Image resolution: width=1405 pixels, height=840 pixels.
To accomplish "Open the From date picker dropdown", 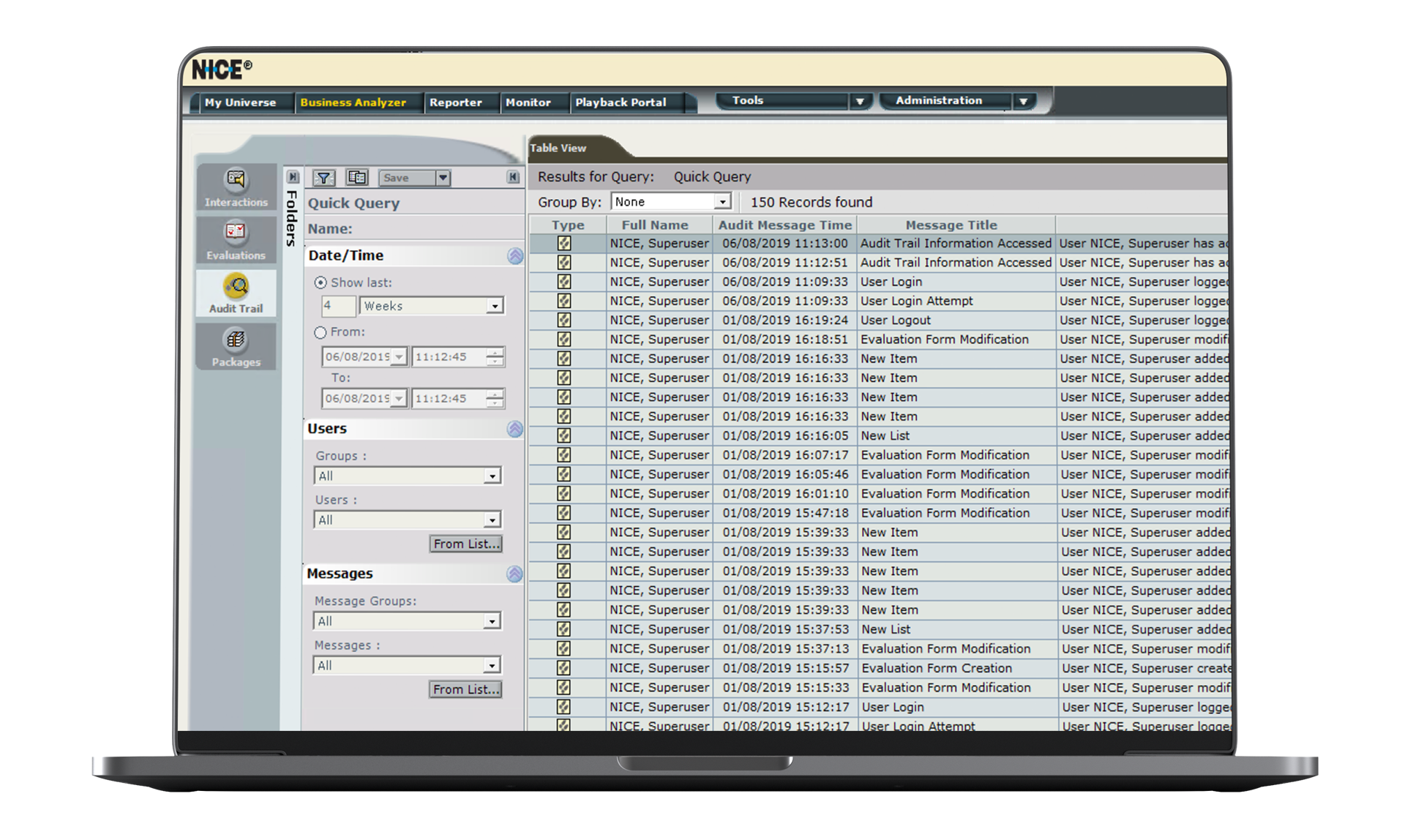I will 399,357.
